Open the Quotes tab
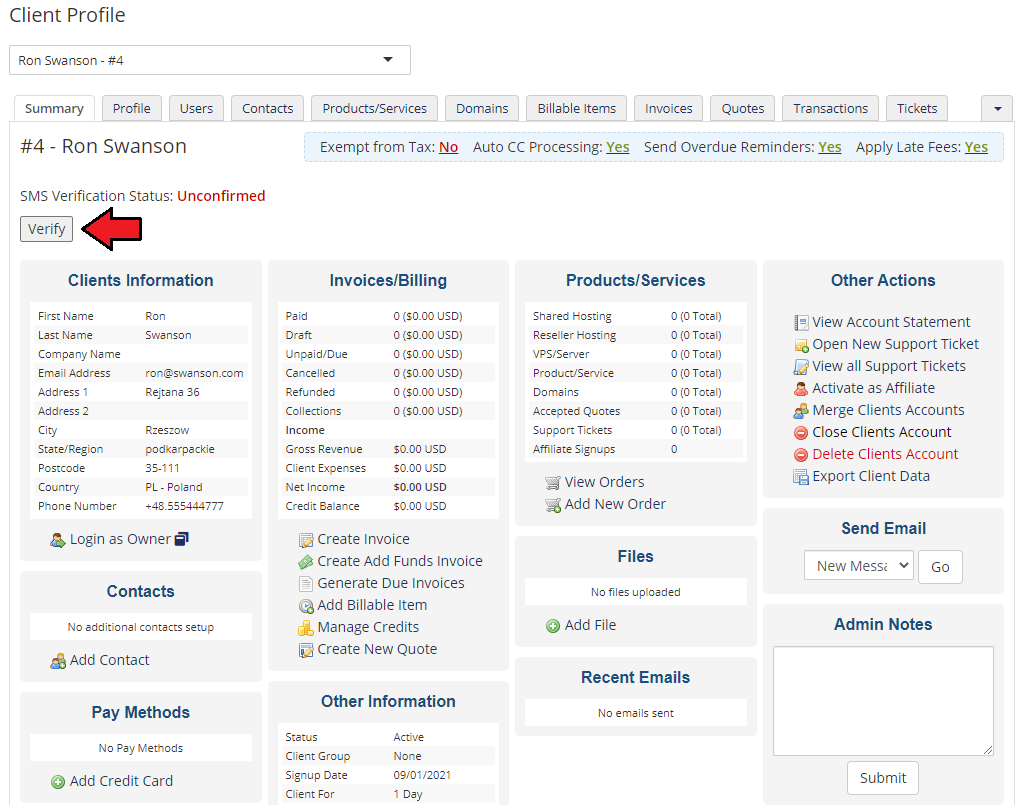Image resolution: width=1024 pixels, height=805 pixels. click(743, 108)
